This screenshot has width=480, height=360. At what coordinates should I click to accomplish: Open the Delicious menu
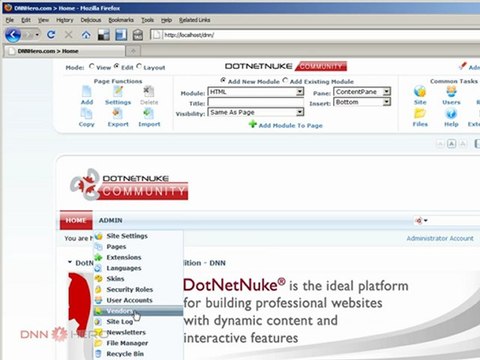click(x=91, y=20)
